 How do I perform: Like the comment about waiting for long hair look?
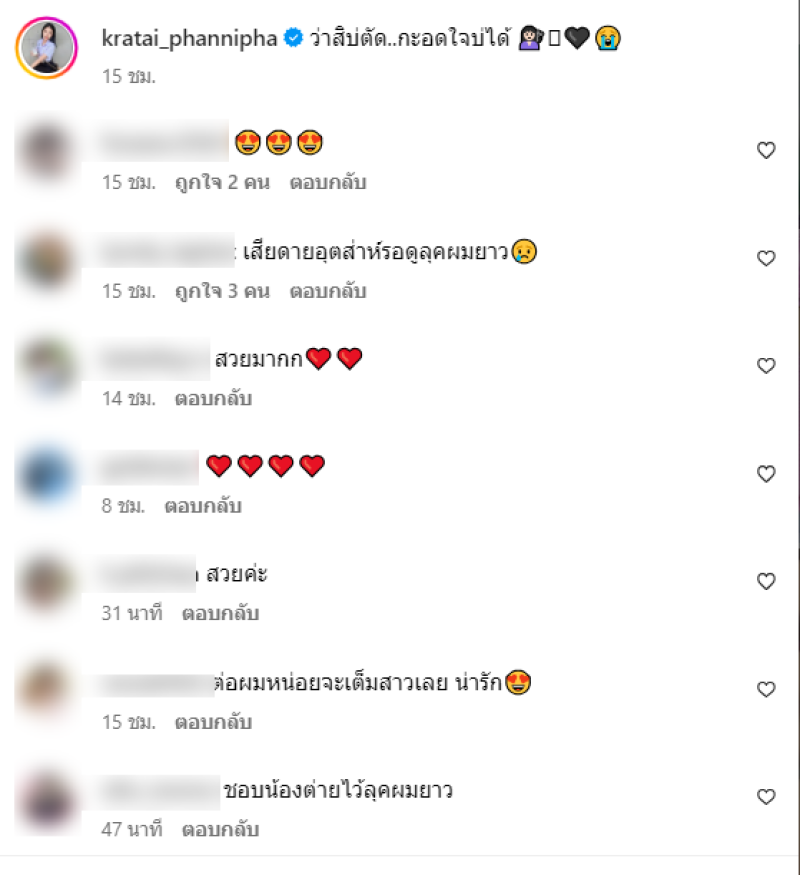pos(766,258)
